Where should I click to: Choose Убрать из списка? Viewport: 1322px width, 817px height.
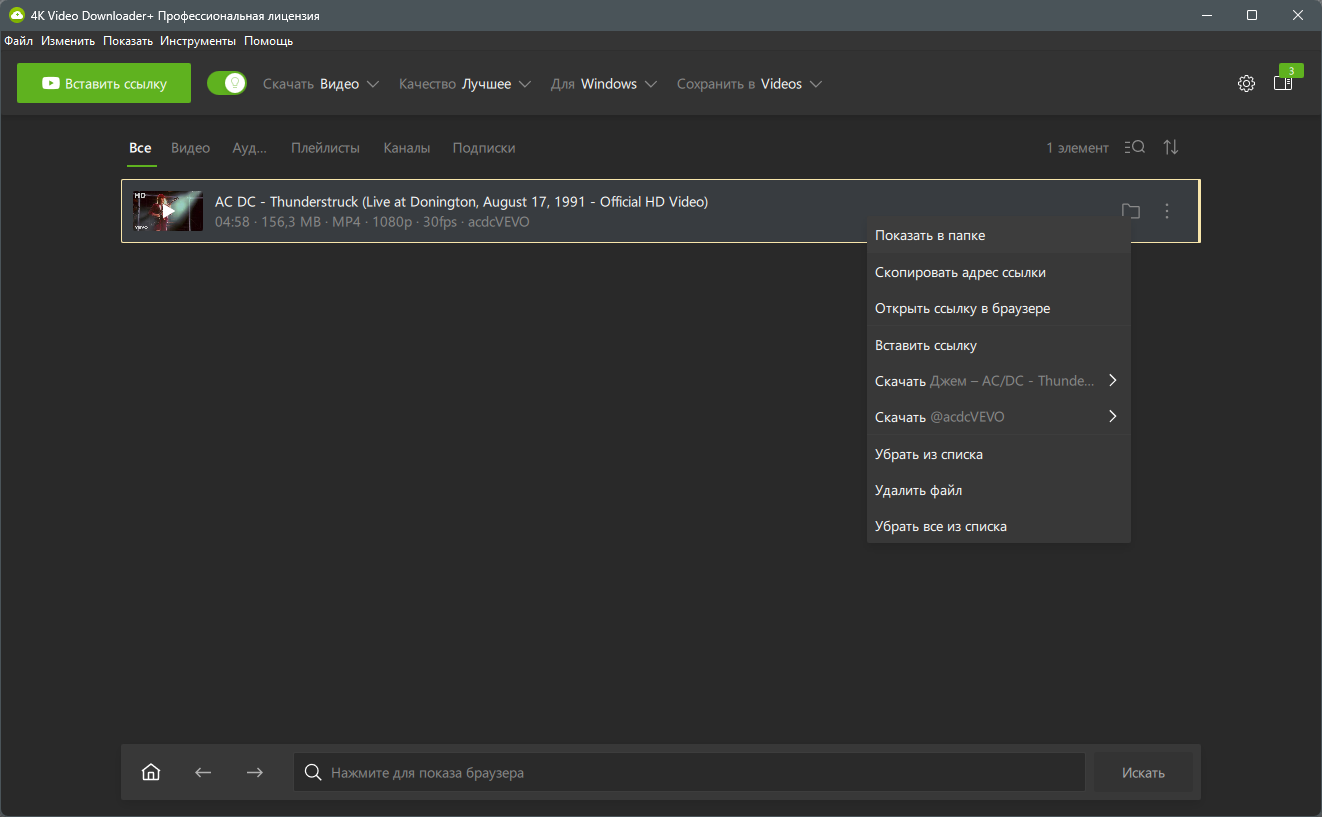(x=998, y=454)
